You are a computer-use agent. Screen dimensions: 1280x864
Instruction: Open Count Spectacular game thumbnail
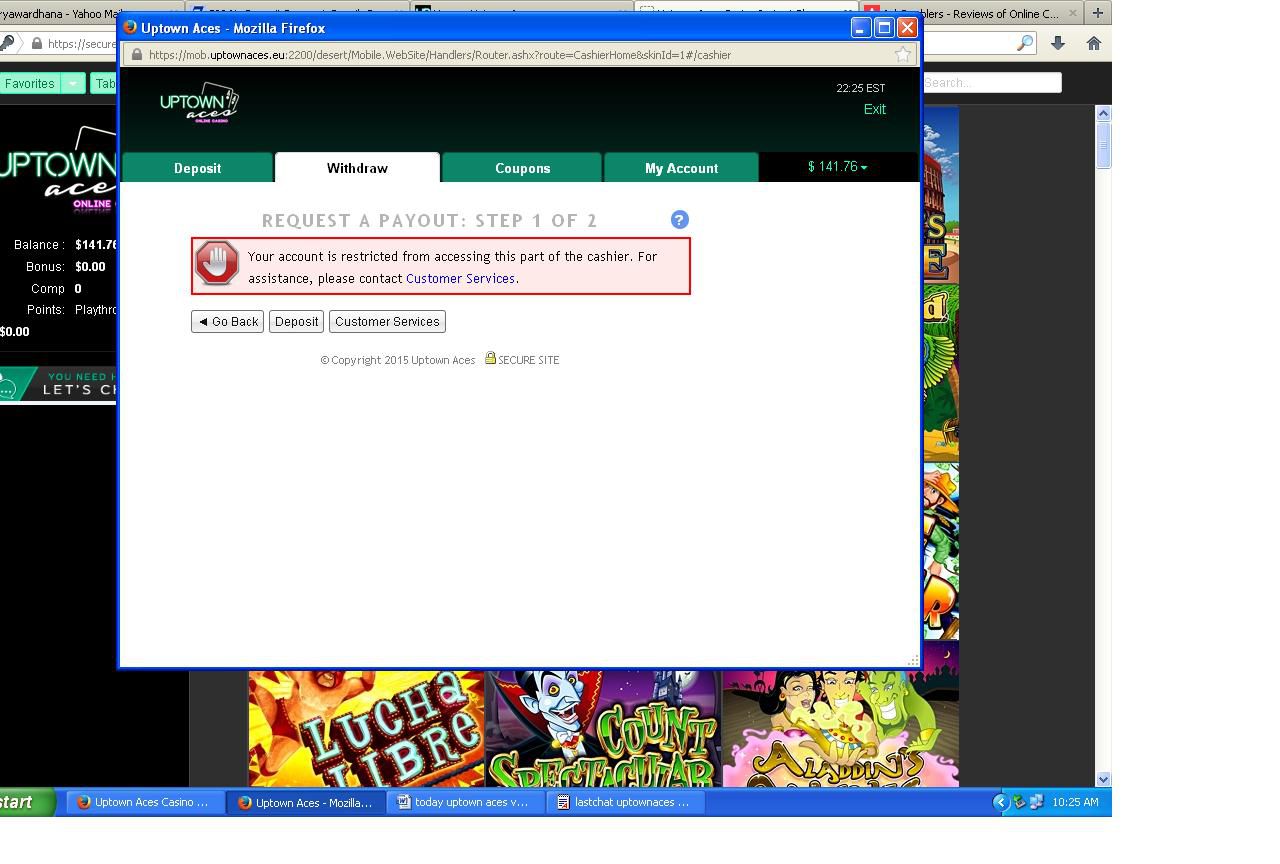pyautogui.click(x=603, y=728)
